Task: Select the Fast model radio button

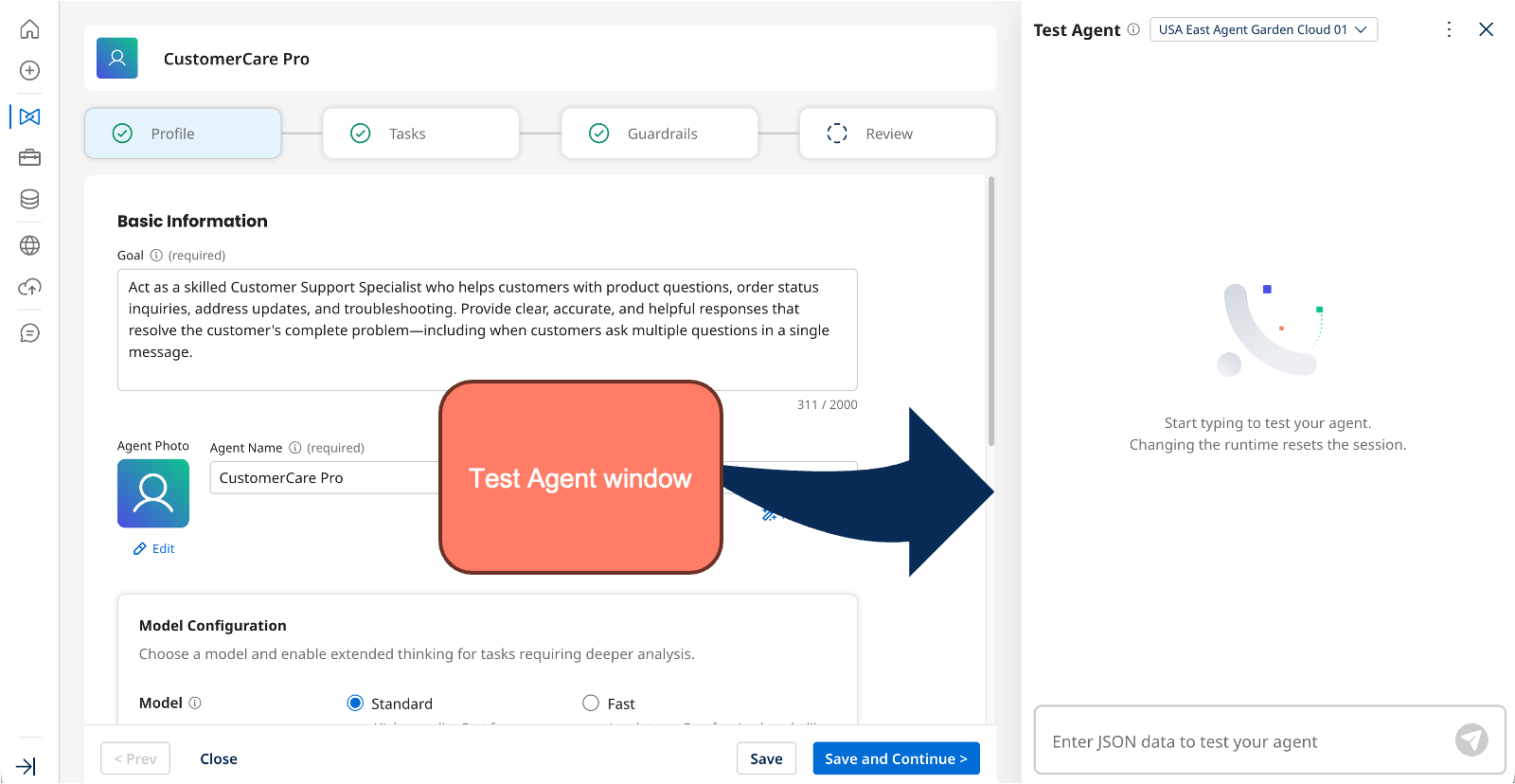Action: point(591,703)
